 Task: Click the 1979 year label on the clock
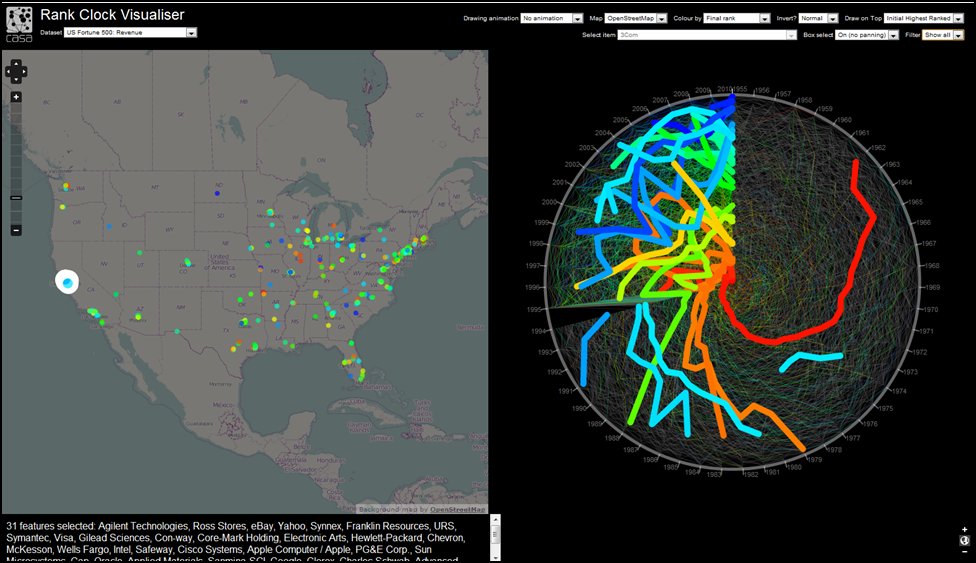tap(815, 460)
